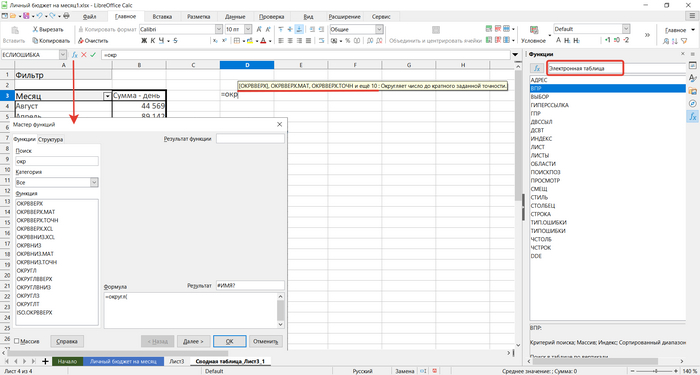Open the sidebar Gallery icon
Screen dimensions: 700x375
point(692,91)
